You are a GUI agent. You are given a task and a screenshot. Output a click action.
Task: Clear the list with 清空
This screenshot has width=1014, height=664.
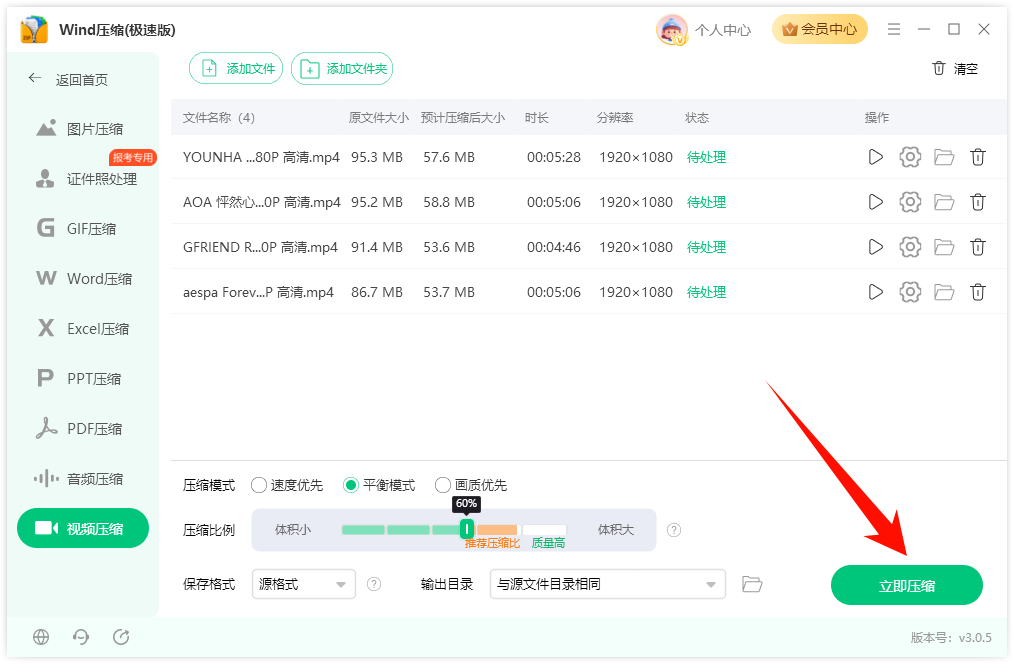pos(955,69)
